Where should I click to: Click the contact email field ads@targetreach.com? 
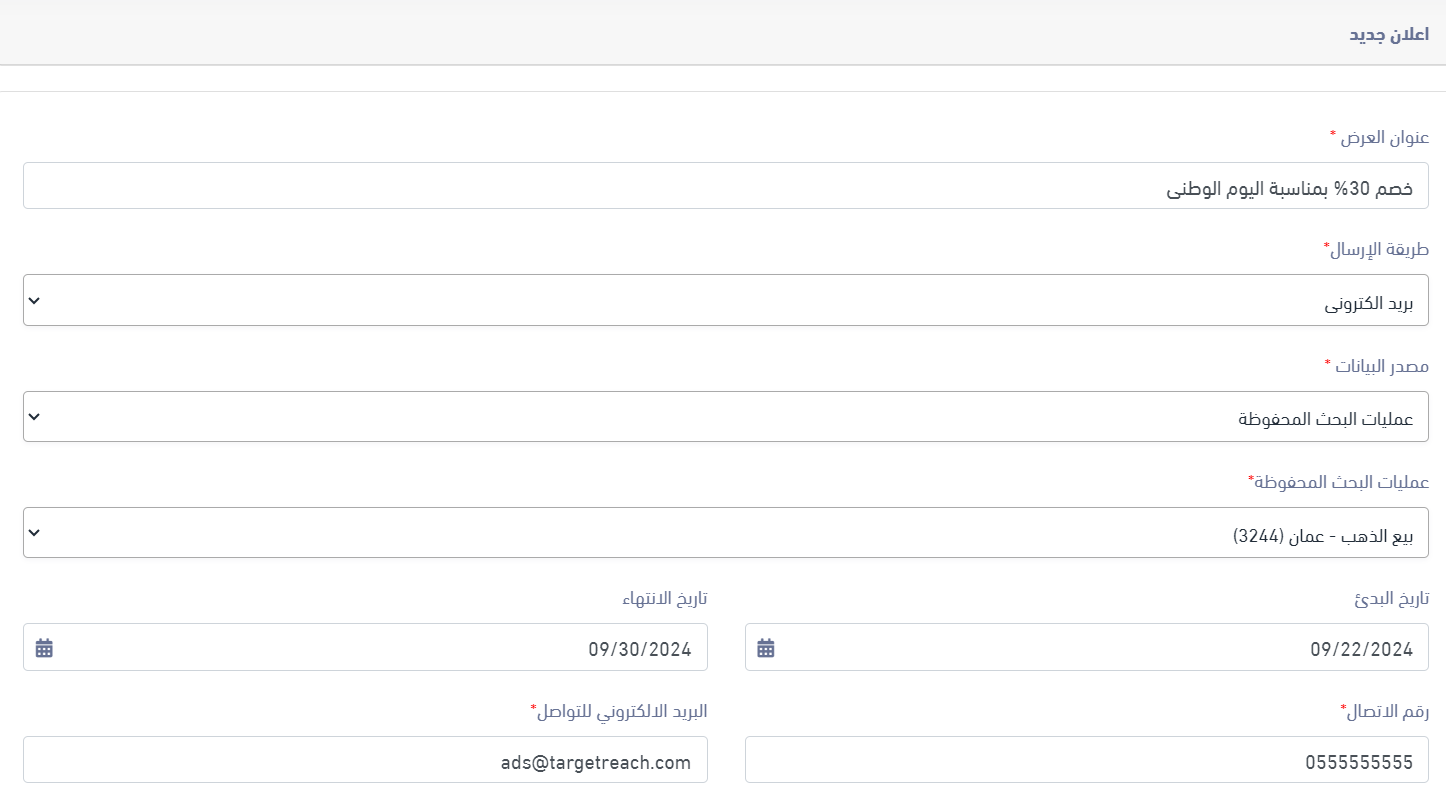click(365, 760)
